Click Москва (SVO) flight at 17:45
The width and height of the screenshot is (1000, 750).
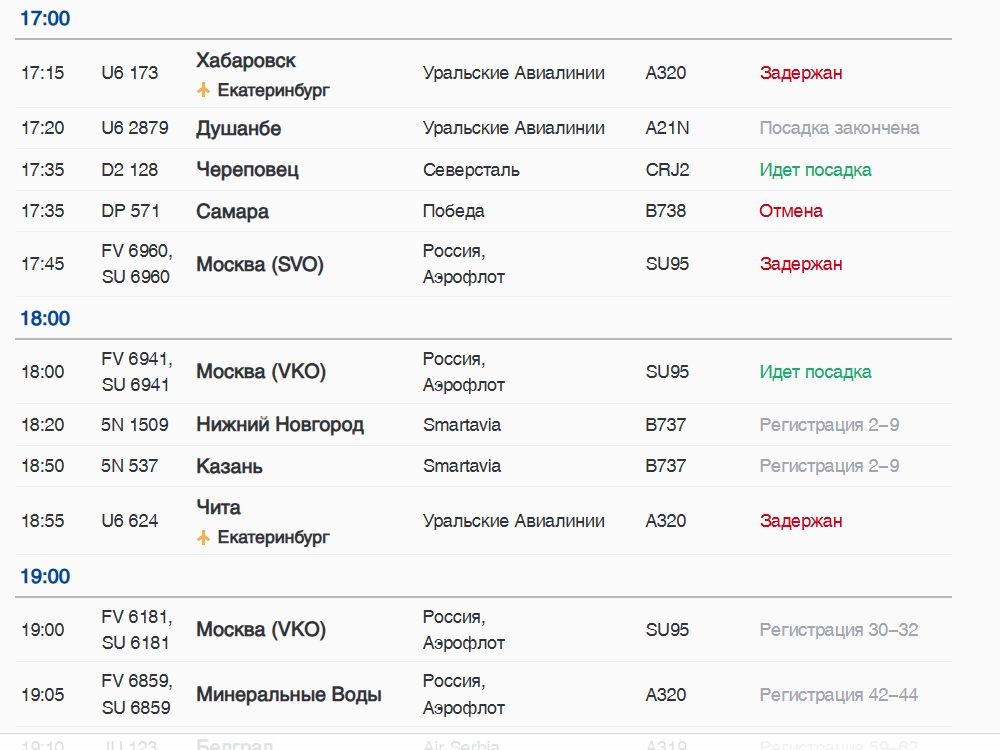click(x=483, y=264)
